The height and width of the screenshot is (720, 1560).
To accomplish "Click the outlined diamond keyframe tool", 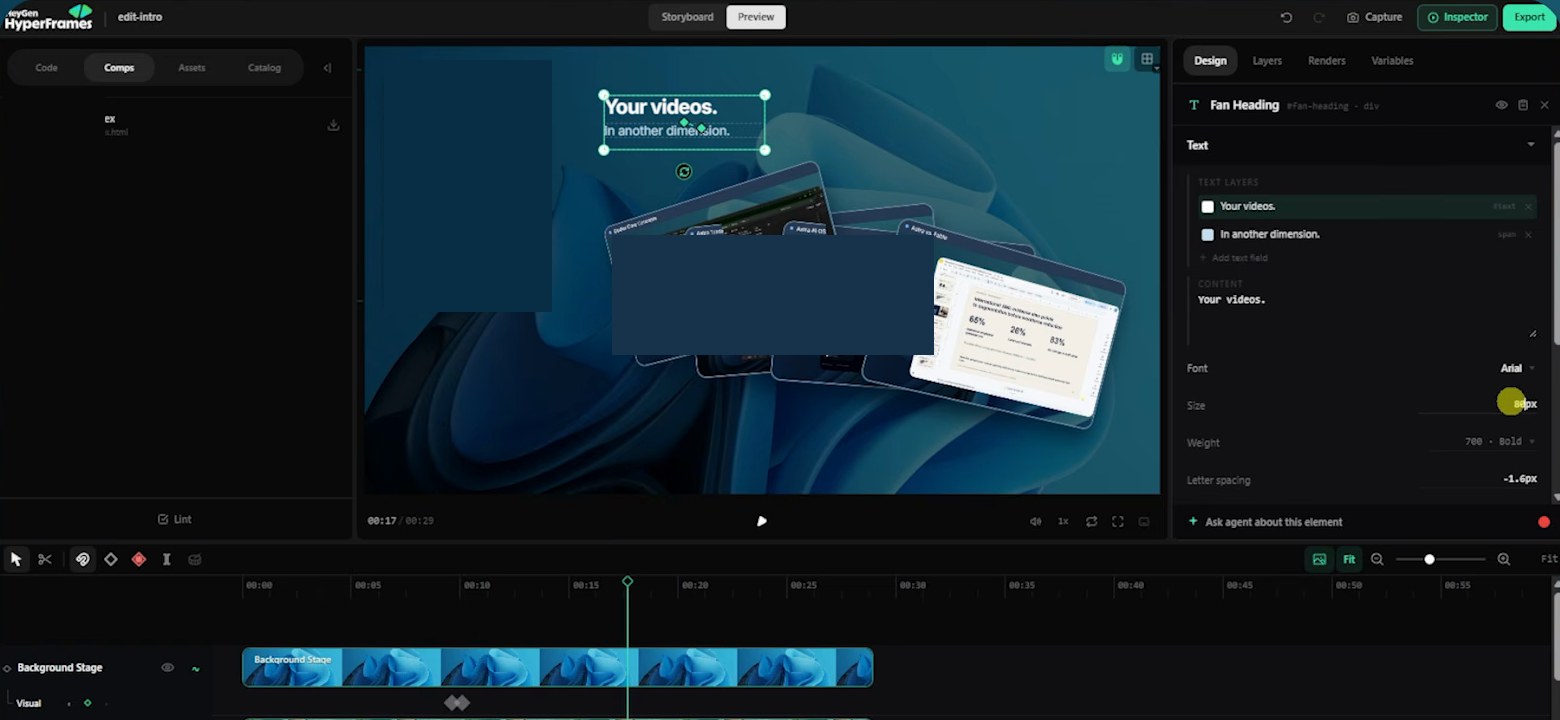I will click(x=111, y=559).
